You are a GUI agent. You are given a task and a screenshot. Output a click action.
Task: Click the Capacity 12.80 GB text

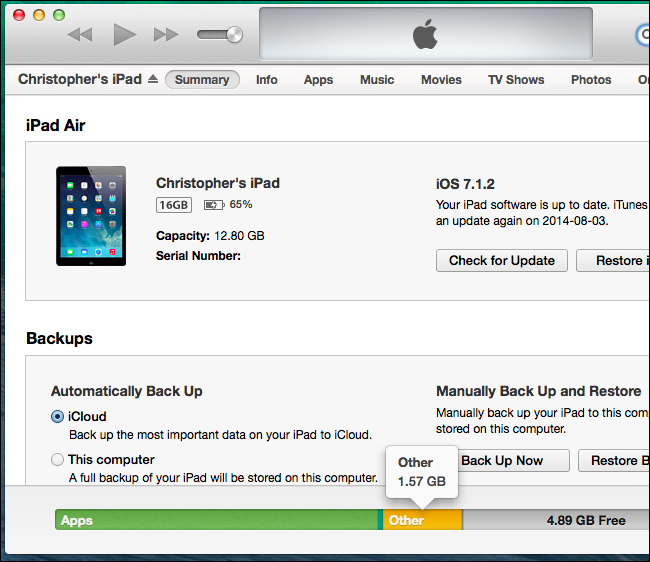[210, 236]
